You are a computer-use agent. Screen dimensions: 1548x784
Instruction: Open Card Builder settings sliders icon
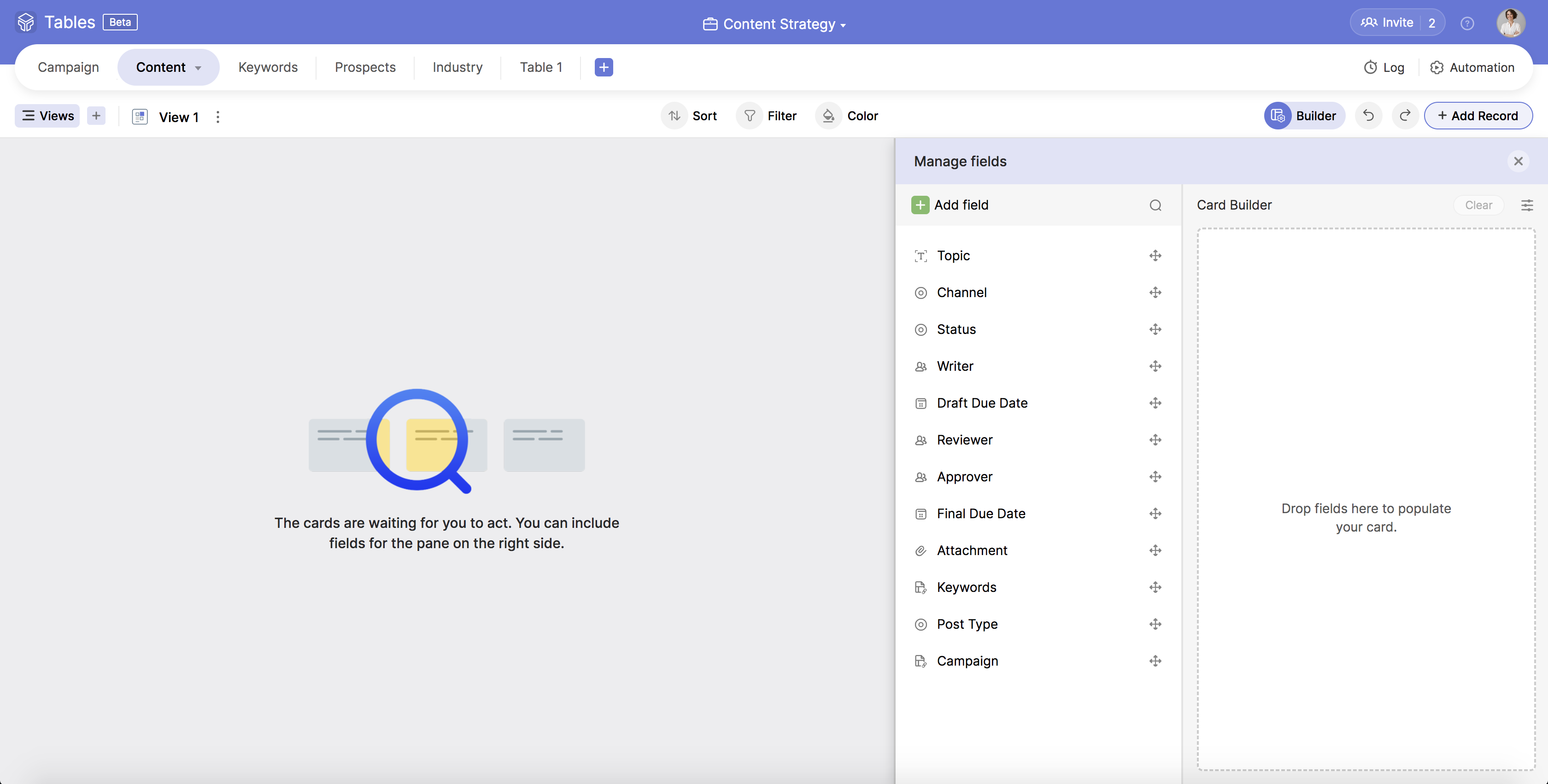pyautogui.click(x=1526, y=205)
